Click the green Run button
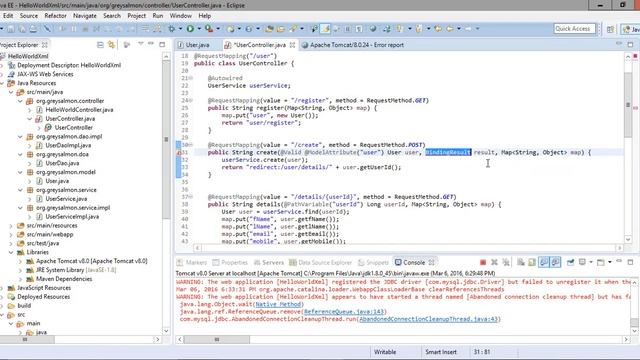Screen dimensions: 640x360 [190, 29]
